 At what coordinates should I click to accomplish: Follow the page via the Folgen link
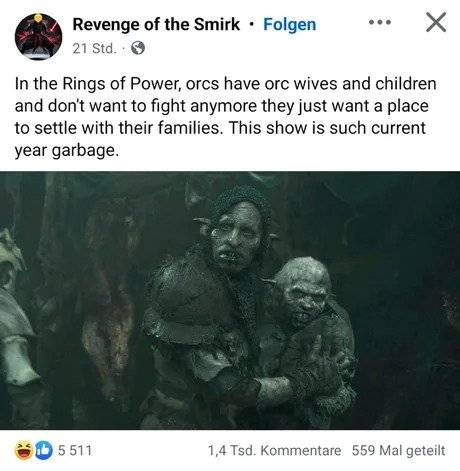click(x=290, y=25)
